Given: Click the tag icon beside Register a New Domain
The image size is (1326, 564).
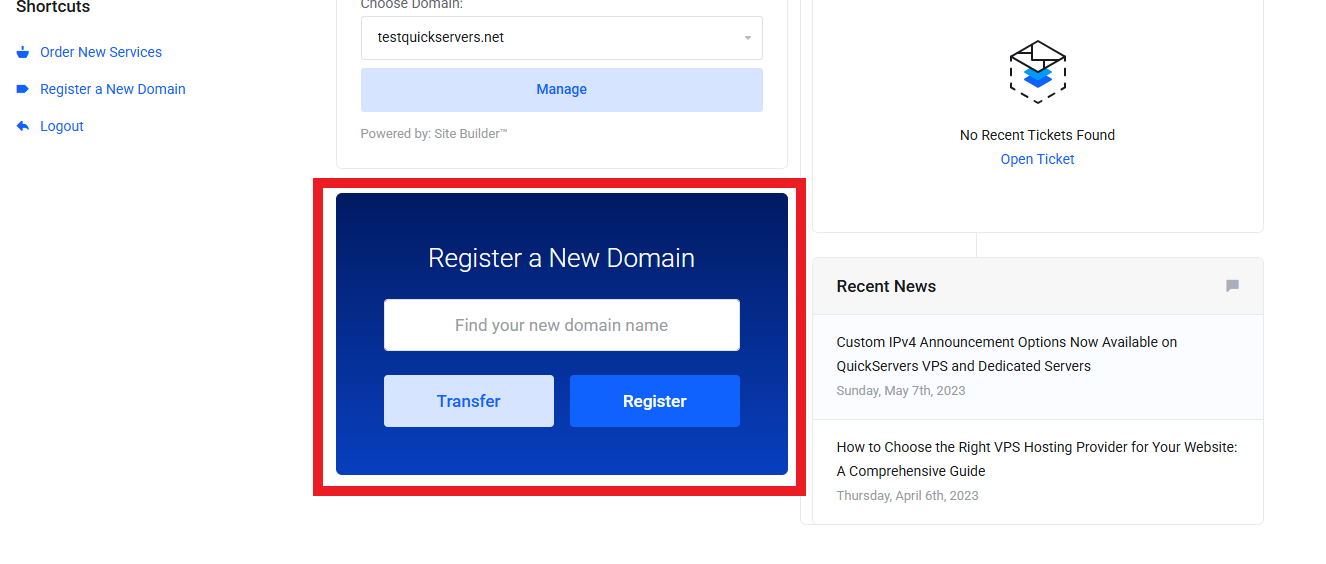Looking at the screenshot, I should (23, 89).
